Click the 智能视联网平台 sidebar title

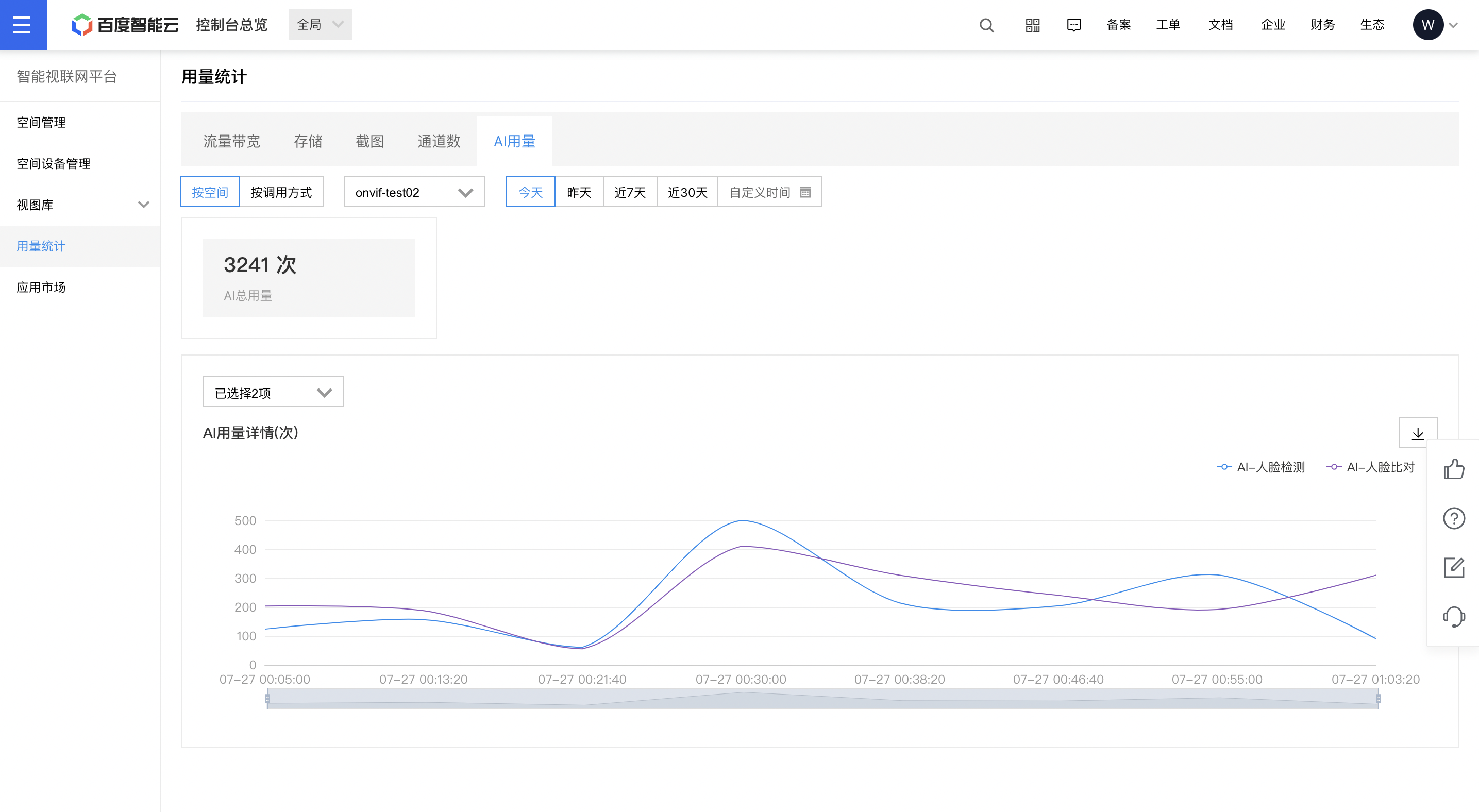[66, 76]
